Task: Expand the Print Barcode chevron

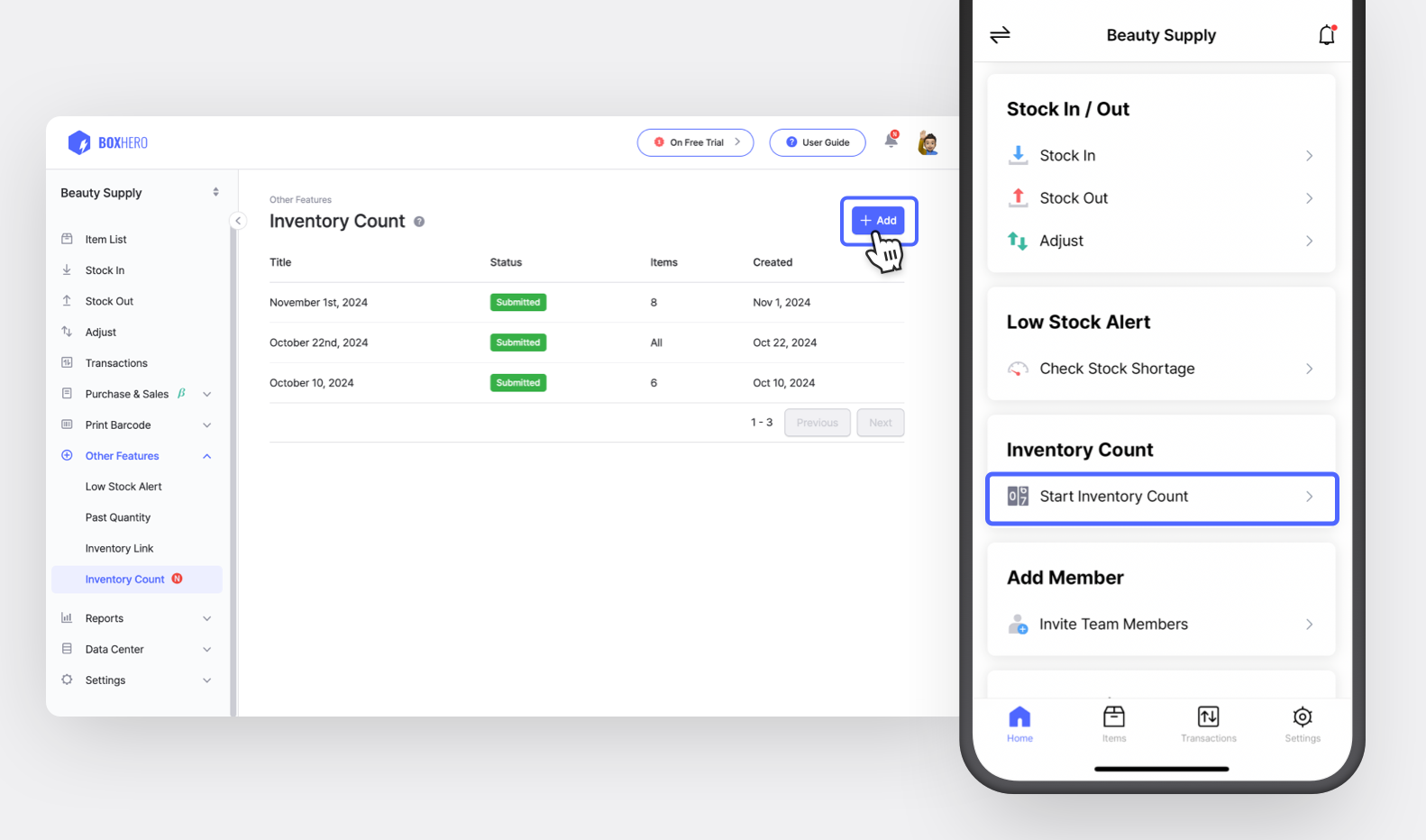Action: coord(207,425)
